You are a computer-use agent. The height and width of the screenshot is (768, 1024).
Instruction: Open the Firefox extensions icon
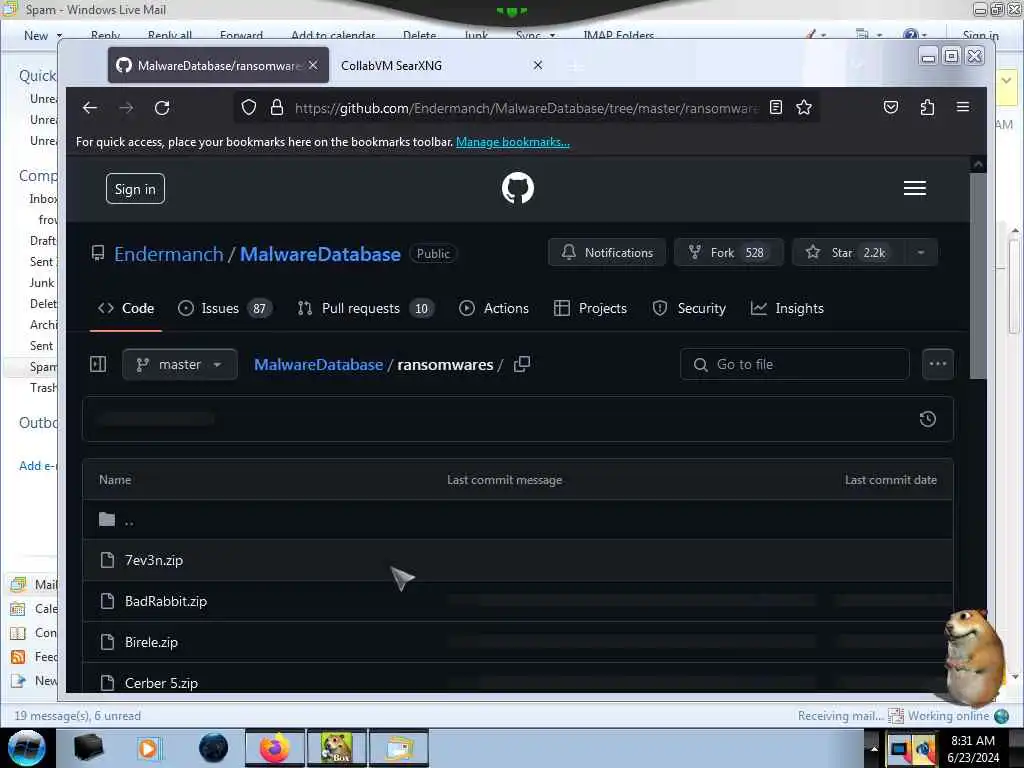point(927,107)
